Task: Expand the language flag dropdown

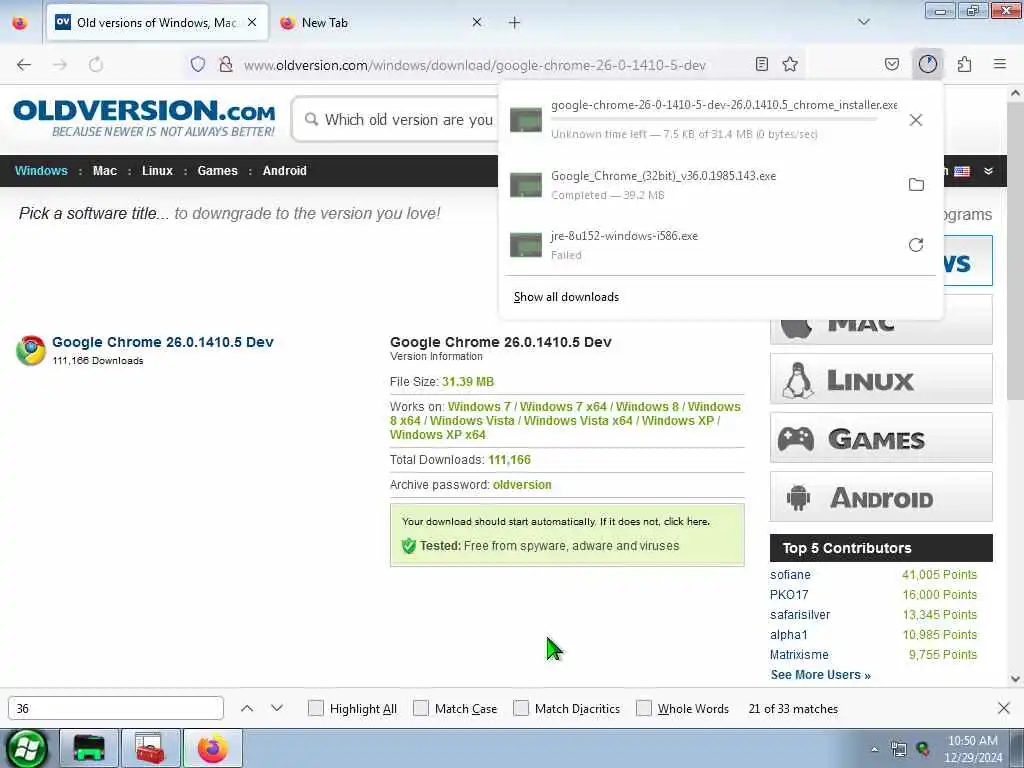Action: (x=988, y=171)
